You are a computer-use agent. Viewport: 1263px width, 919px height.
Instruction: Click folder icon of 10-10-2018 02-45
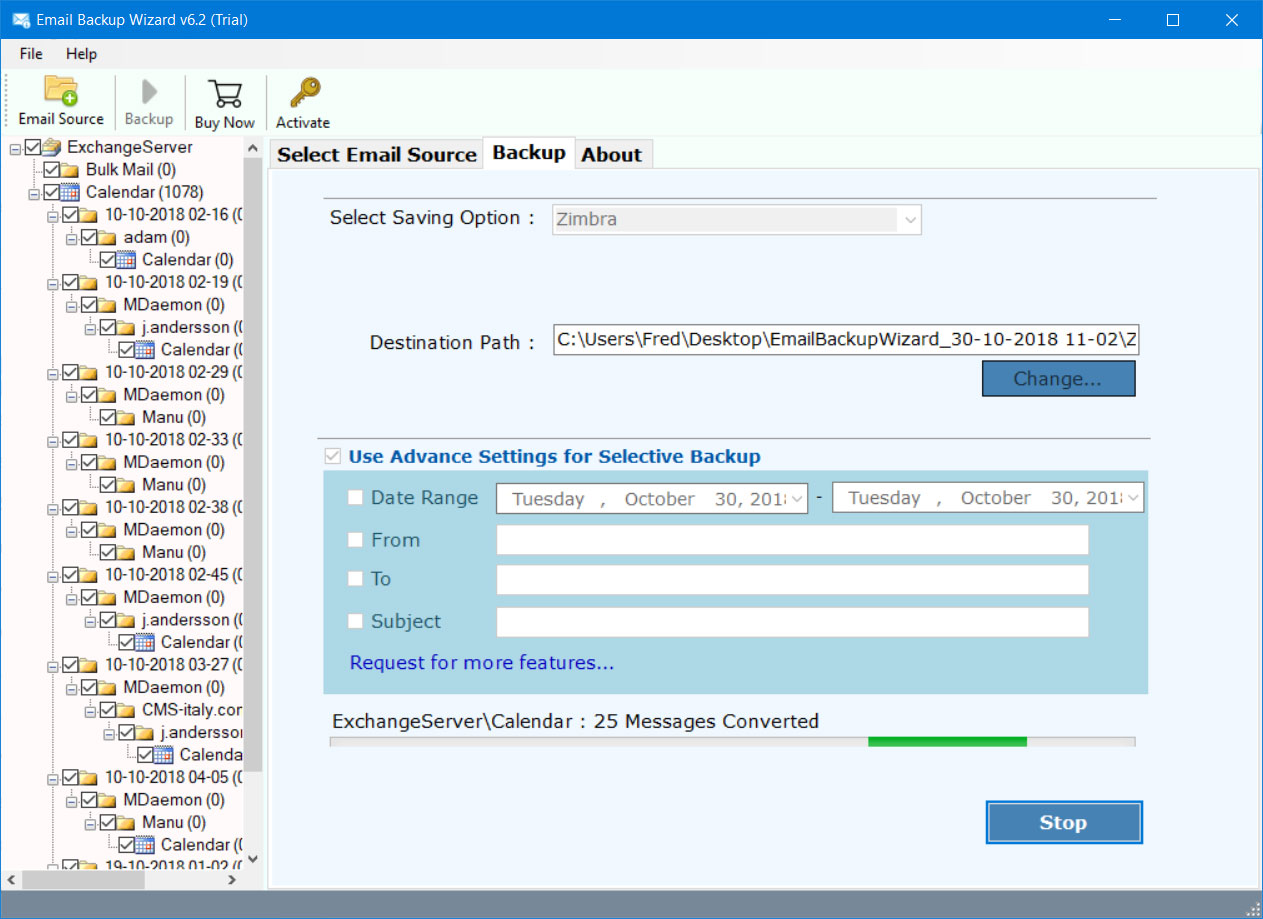[x=89, y=575]
